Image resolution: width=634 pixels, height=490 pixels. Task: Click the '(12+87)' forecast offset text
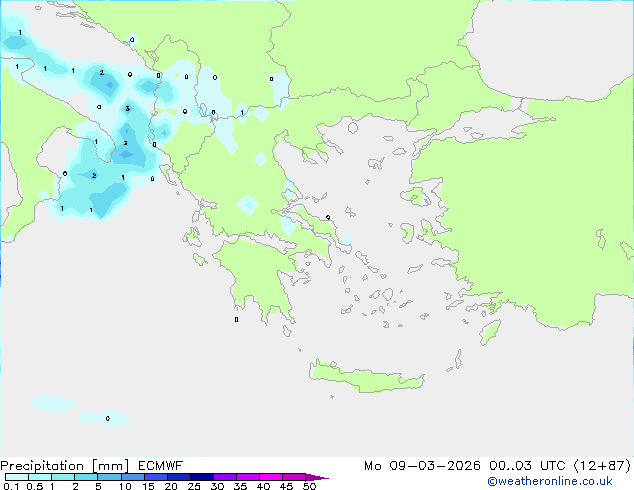pyautogui.click(x=602, y=466)
